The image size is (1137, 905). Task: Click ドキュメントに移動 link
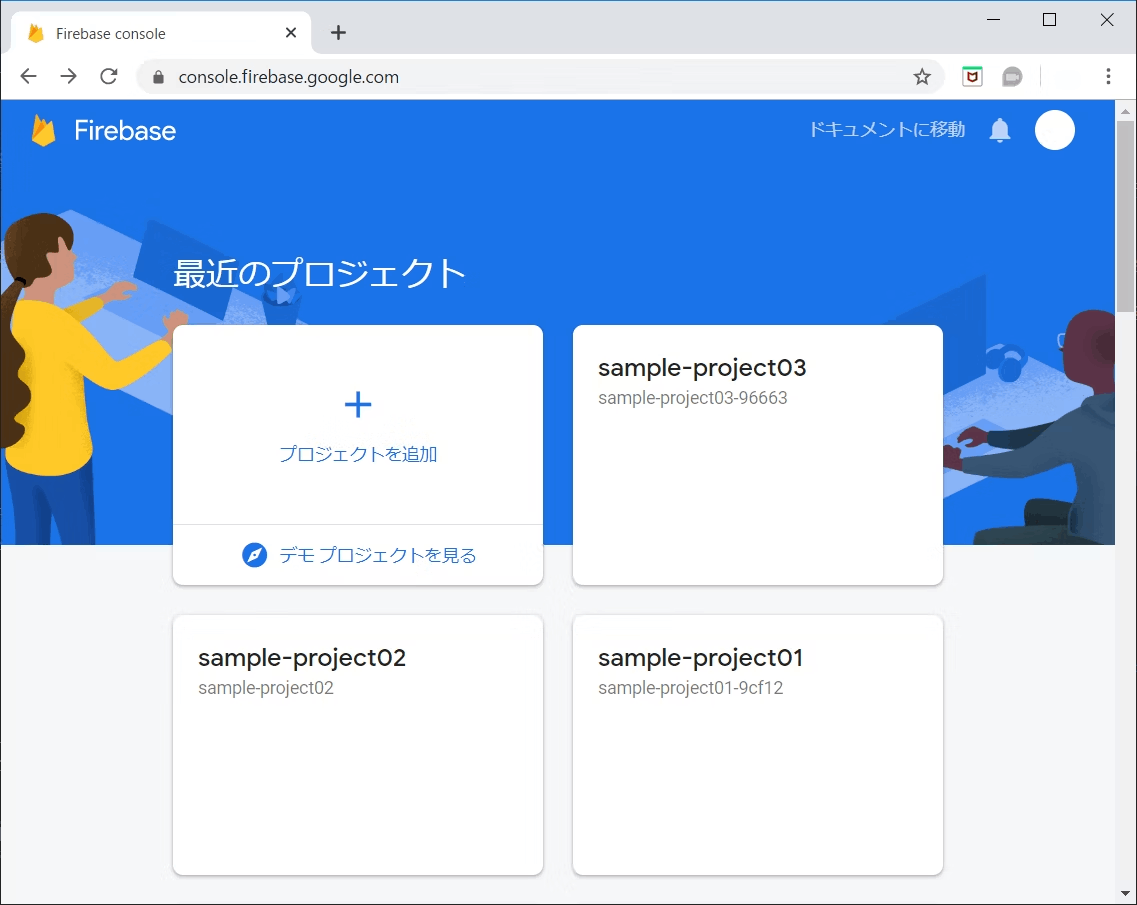tap(887, 130)
